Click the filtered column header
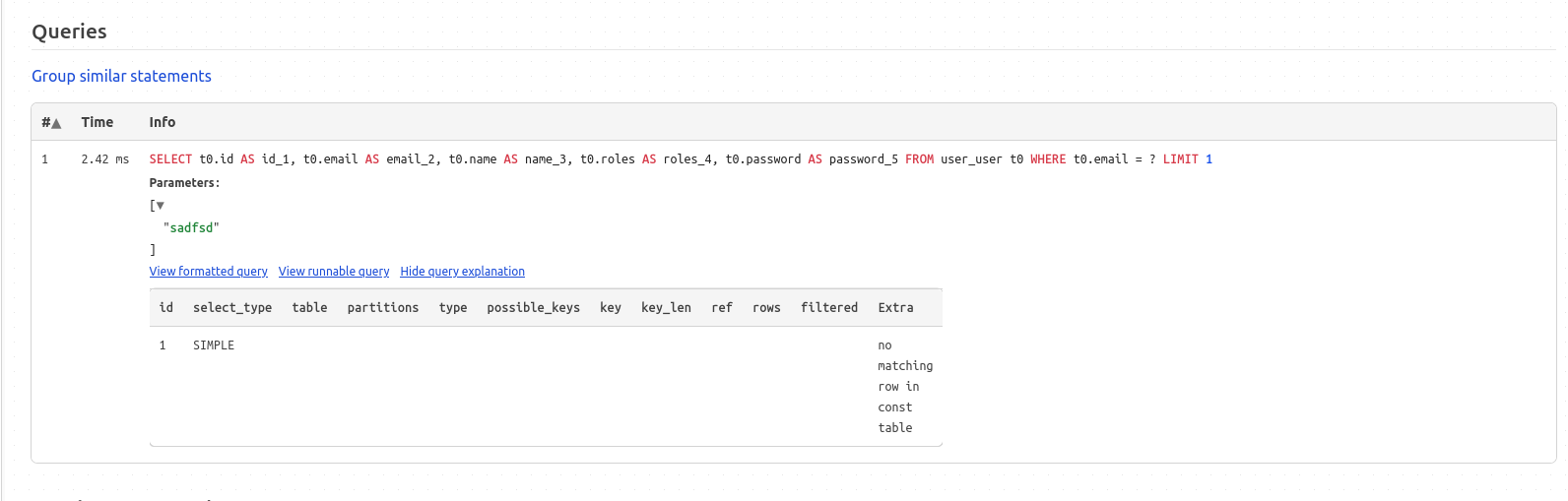1568x501 pixels. pyautogui.click(x=829, y=308)
